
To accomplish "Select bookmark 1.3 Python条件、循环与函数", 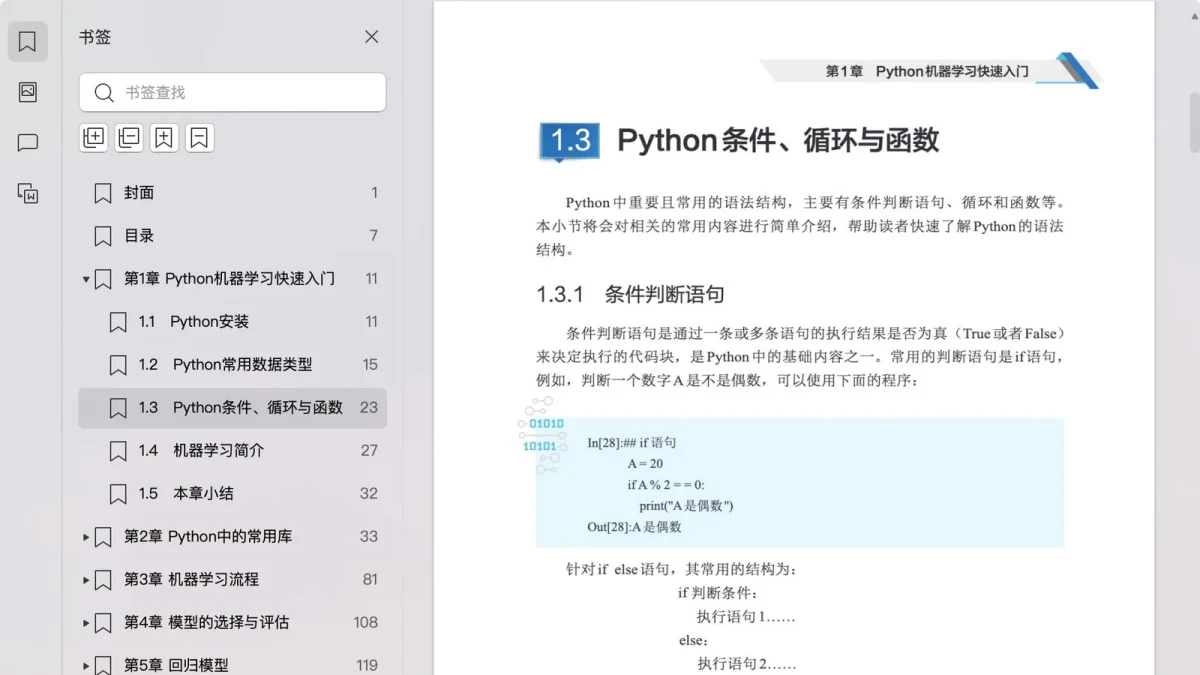I will pos(232,408).
